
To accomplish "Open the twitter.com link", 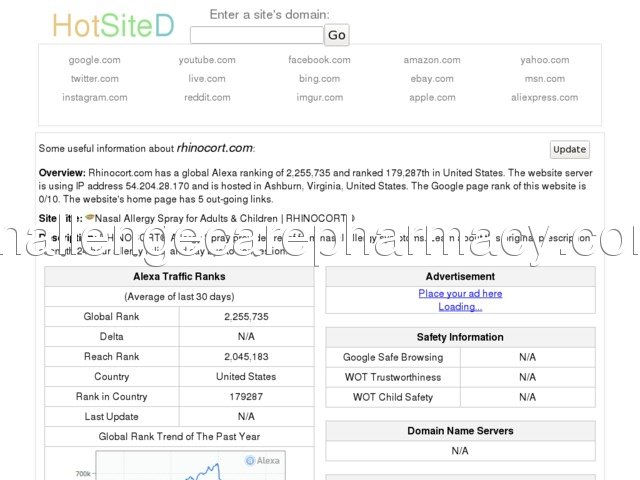I will (x=95, y=79).
